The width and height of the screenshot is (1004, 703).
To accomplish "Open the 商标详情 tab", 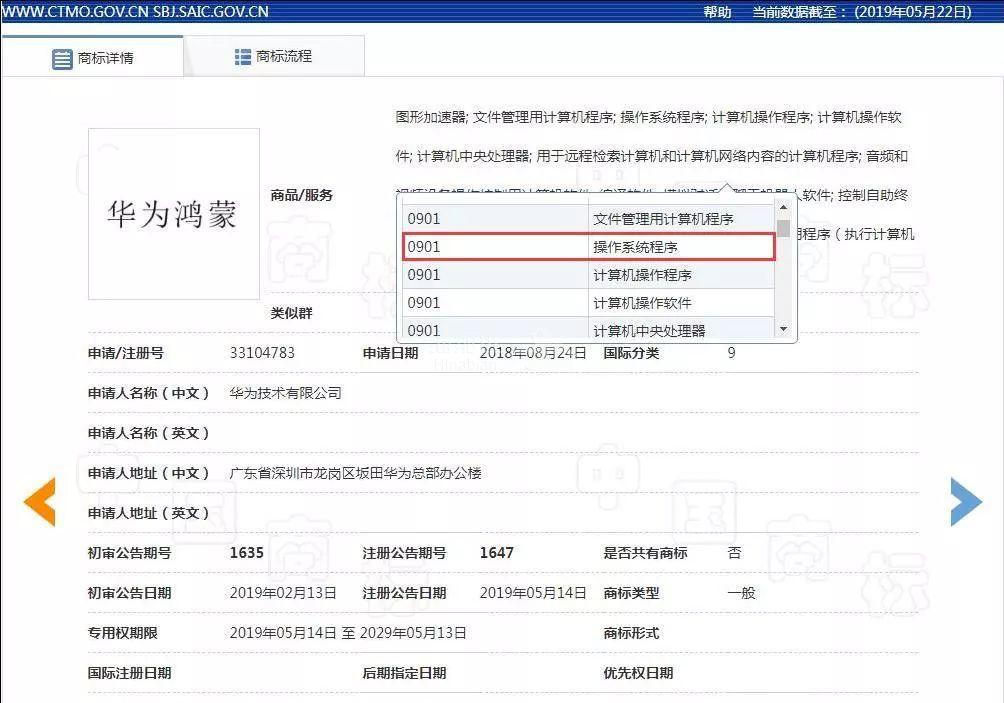I will tap(93, 58).
